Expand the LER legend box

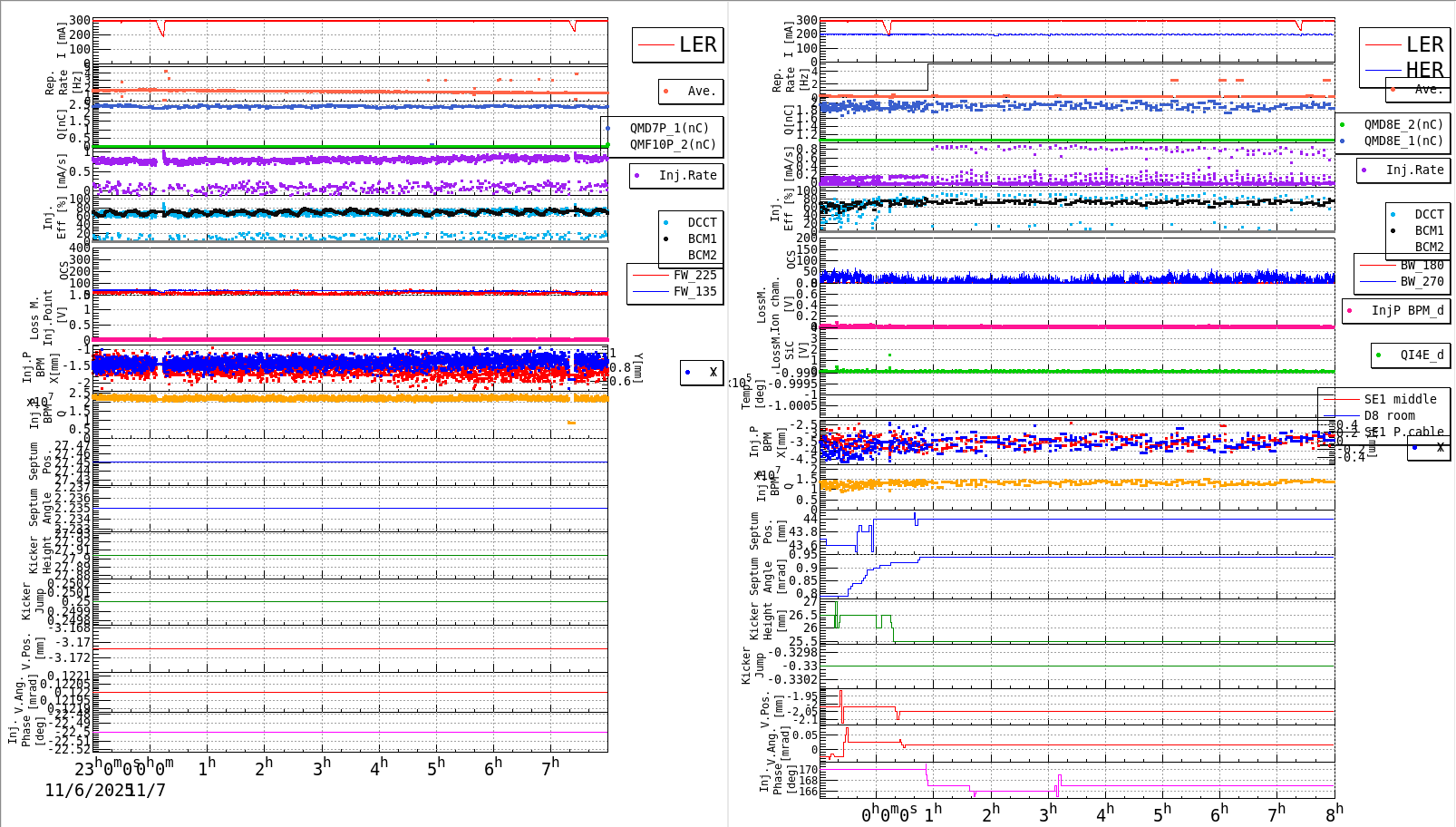(x=679, y=44)
